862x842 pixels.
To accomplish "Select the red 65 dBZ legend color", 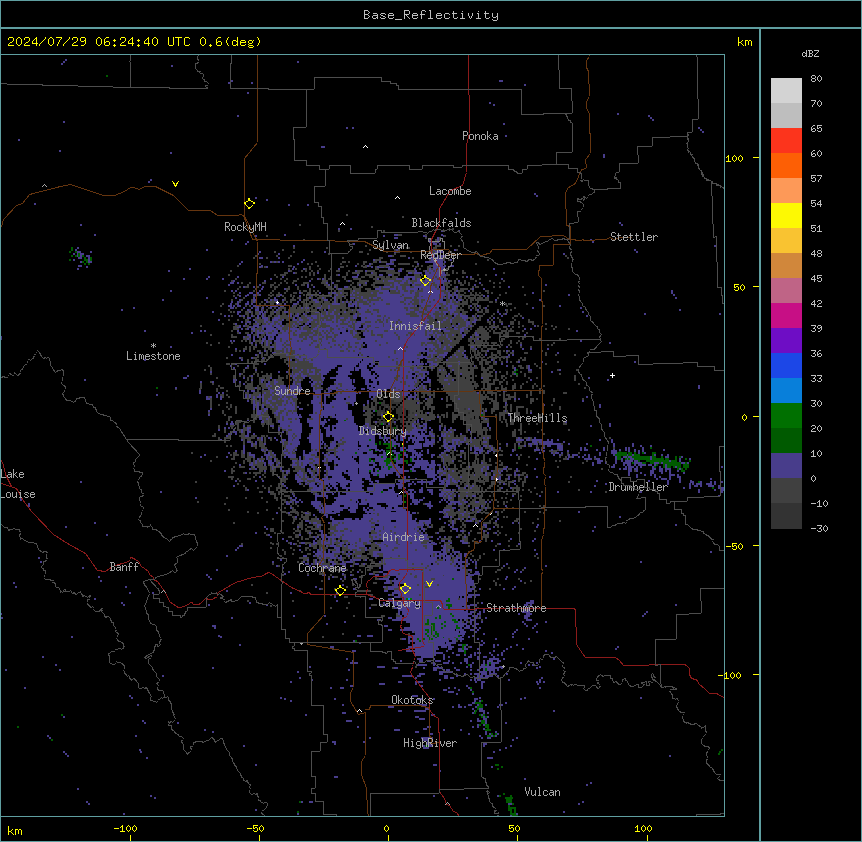I will coord(786,140).
